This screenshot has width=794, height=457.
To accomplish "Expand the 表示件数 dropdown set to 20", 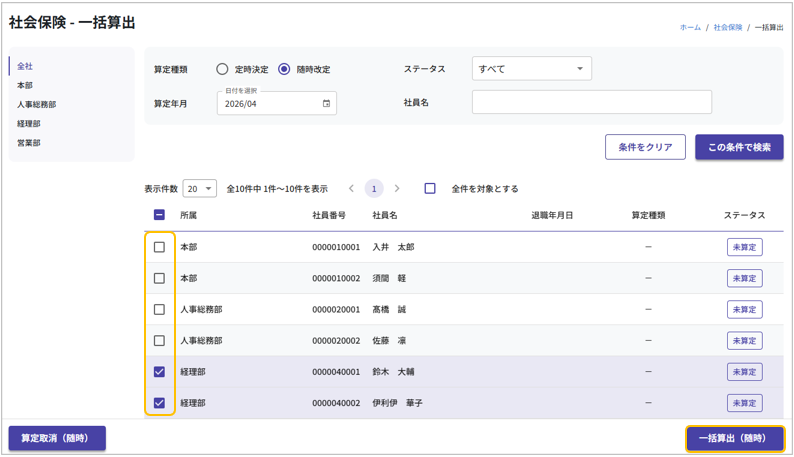I will click(200, 189).
